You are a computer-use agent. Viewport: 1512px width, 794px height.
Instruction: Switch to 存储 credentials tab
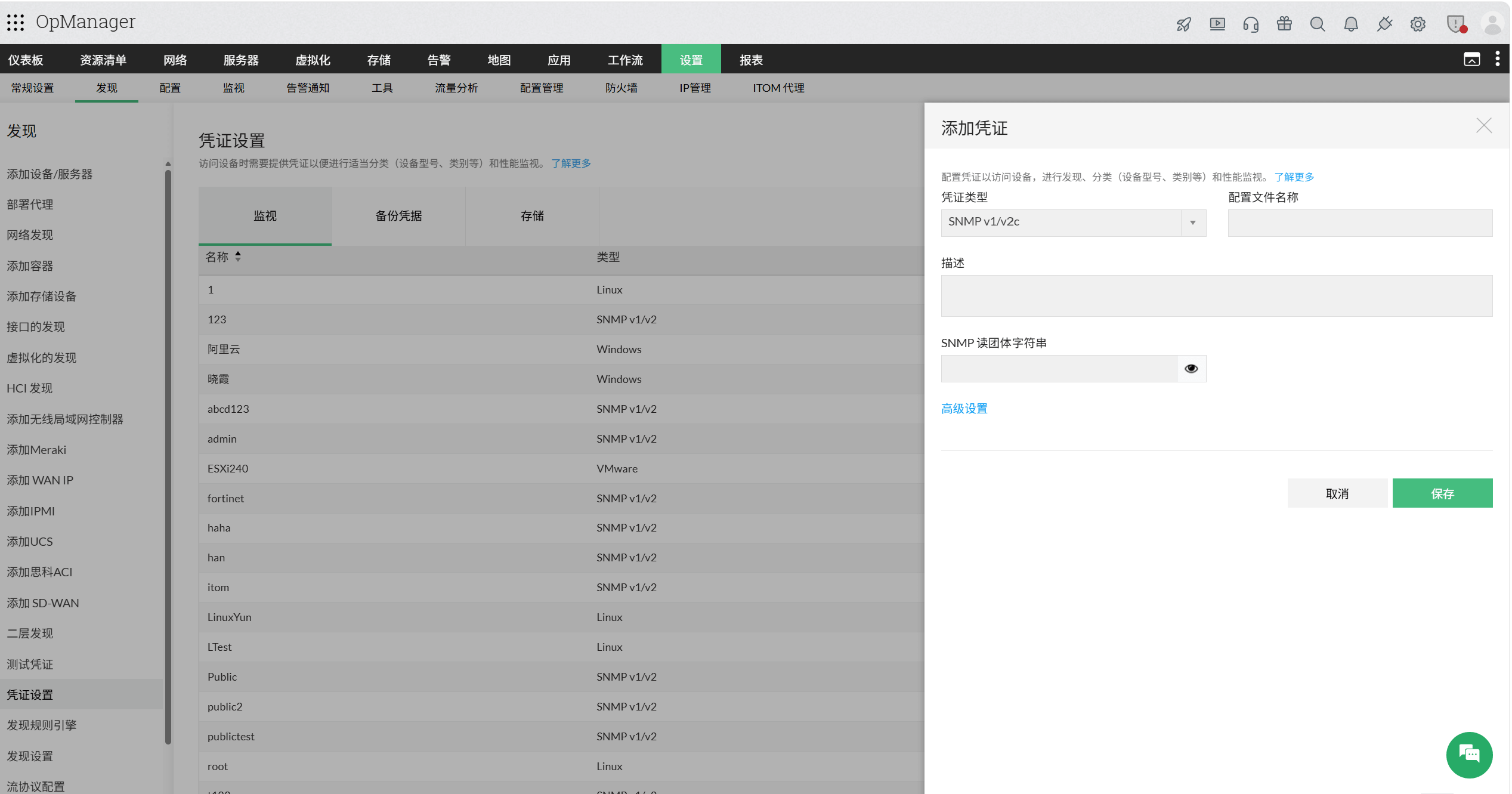pos(532,216)
